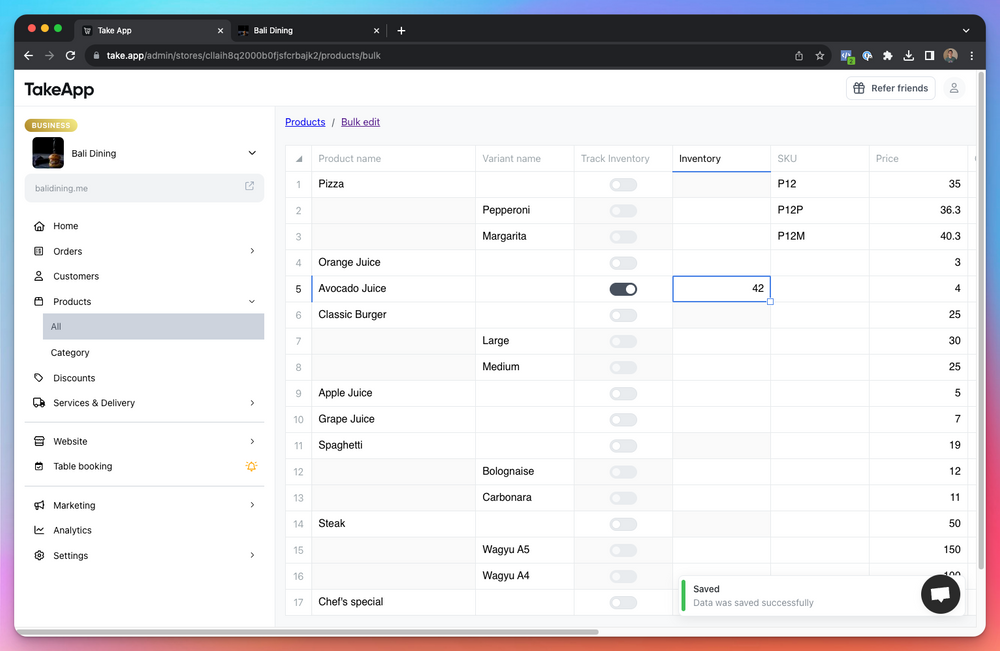Collapse the Products submenu chevron
This screenshot has width=1000, height=651.
252,302
